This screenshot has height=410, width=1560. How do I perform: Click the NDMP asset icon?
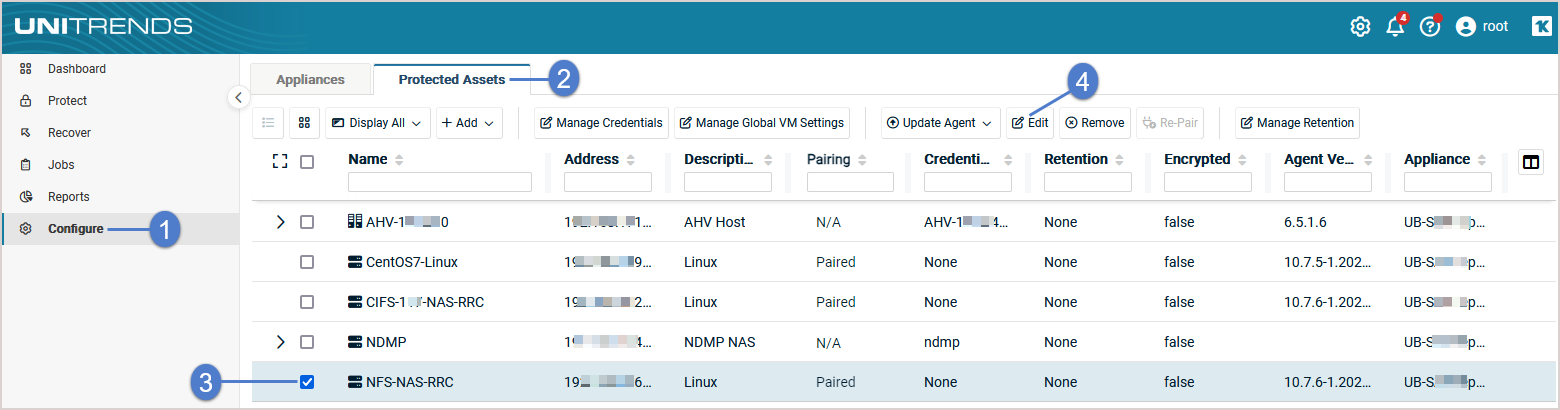(x=354, y=342)
